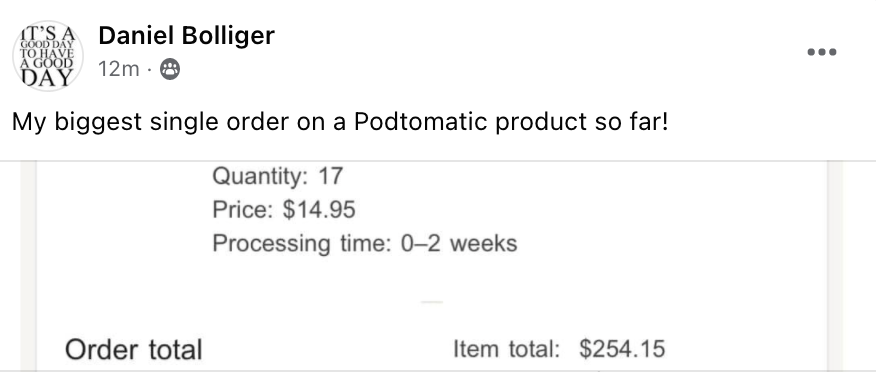The width and height of the screenshot is (876, 390).
Task: Click the 'Item total:' label
Action: pyautogui.click(x=506, y=349)
